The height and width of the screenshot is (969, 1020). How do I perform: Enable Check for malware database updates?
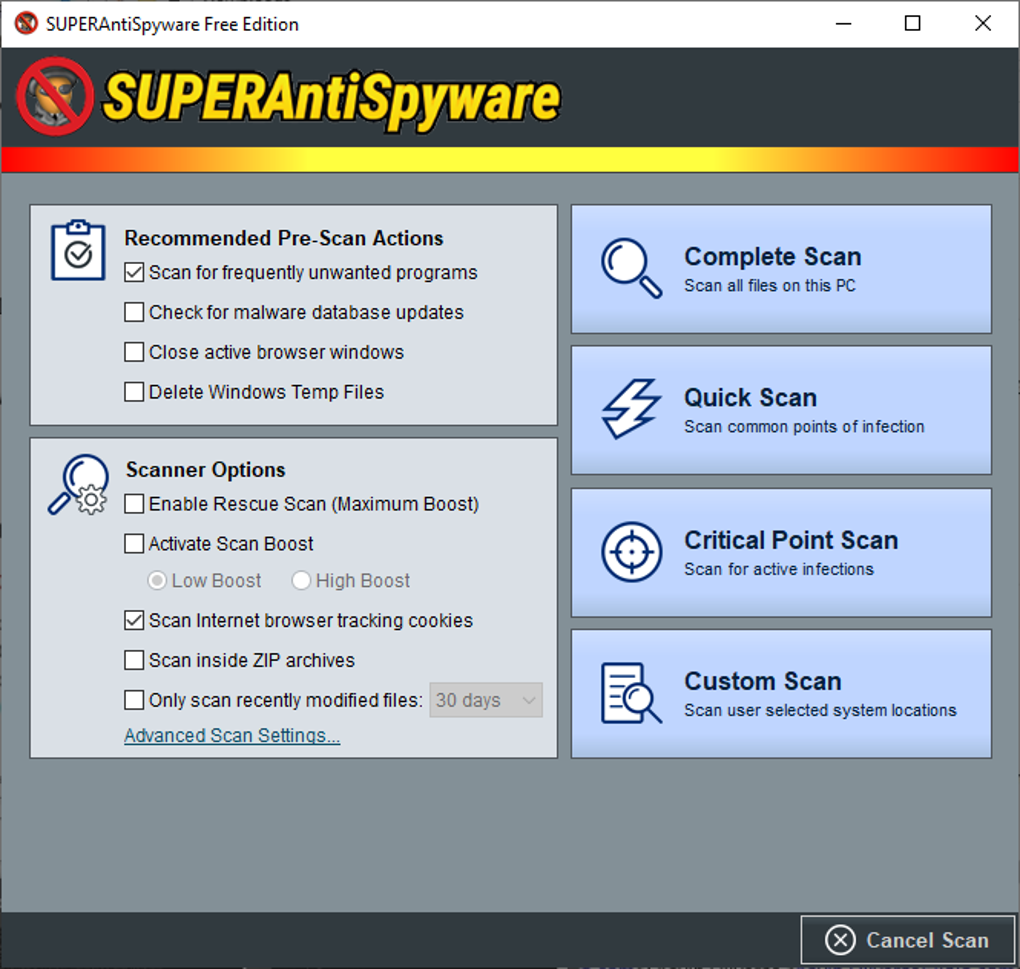(x=134, y=312)
